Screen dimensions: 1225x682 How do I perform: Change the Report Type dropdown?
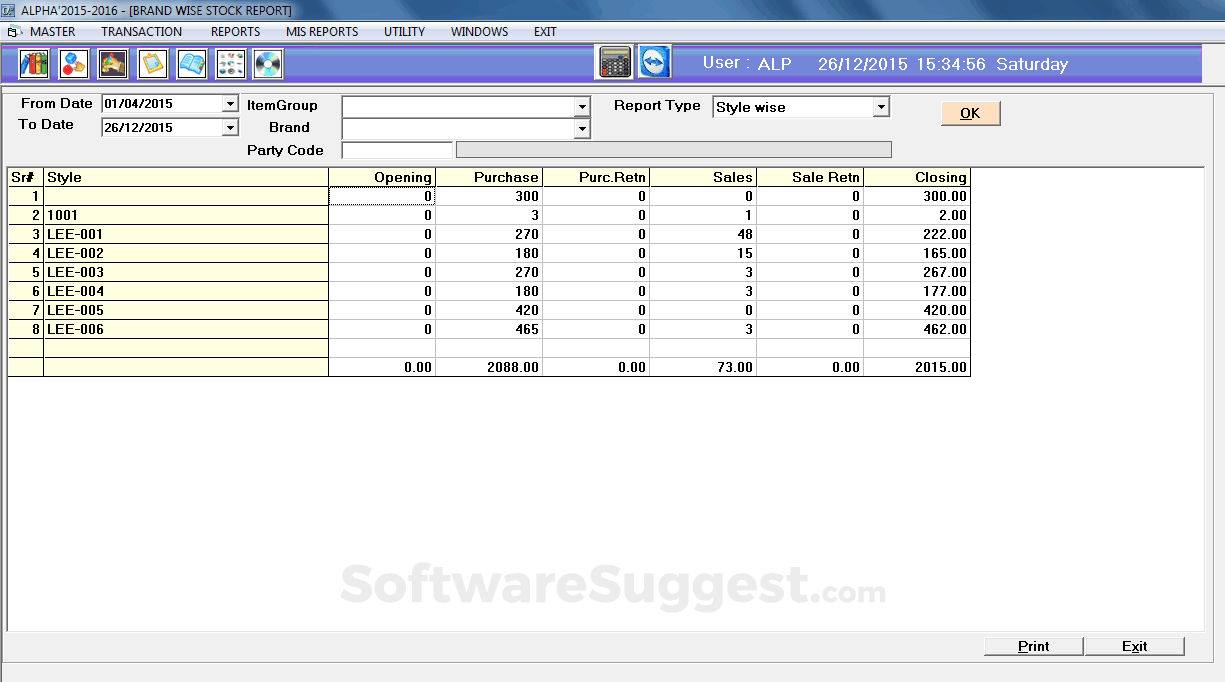pyautogui.click(x=881, y=106)
